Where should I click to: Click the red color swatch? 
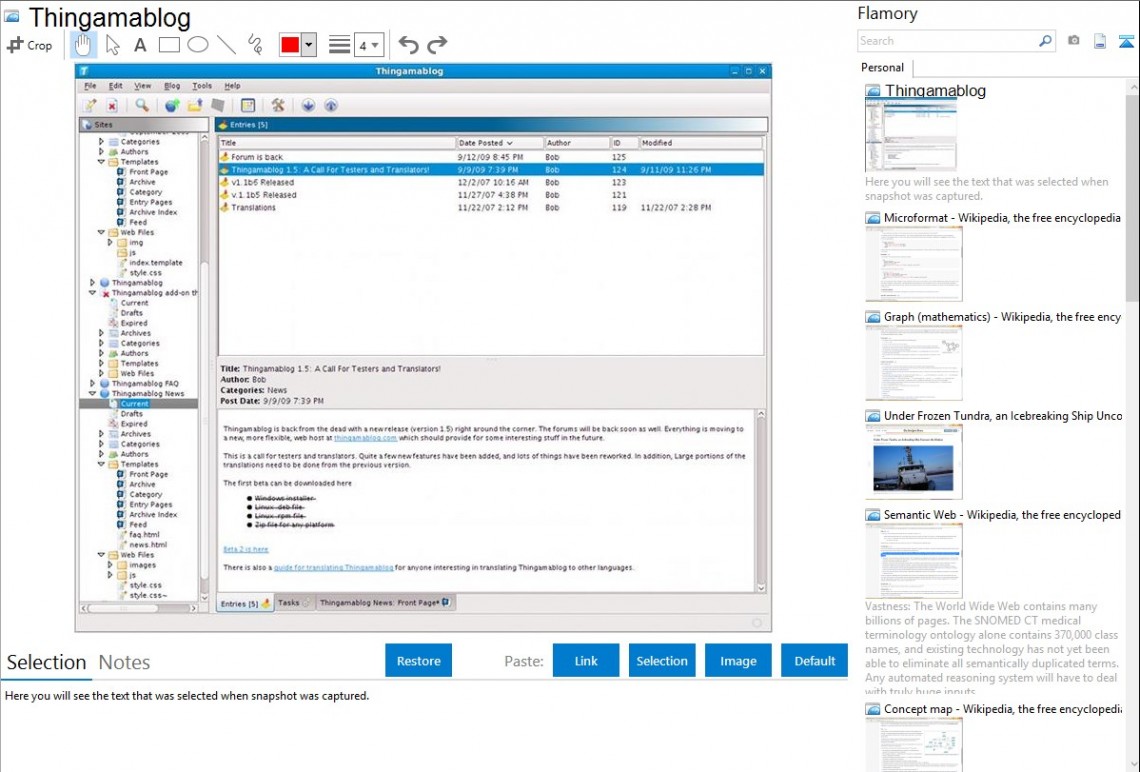pyautogui.click(x=290, y=45)
